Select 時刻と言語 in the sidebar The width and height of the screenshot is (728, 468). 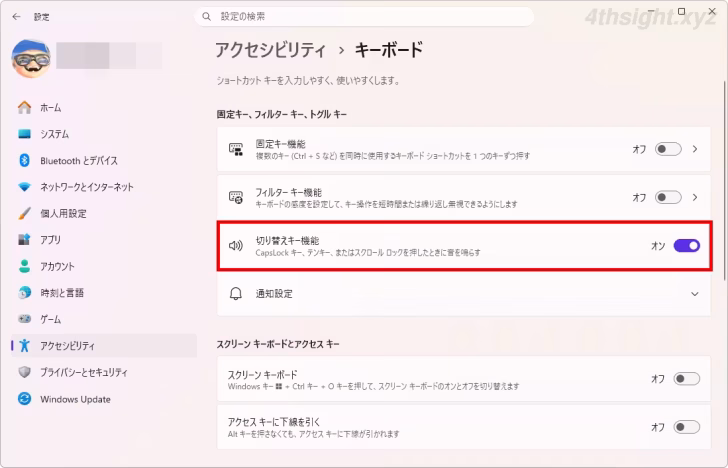pos(104,292)
